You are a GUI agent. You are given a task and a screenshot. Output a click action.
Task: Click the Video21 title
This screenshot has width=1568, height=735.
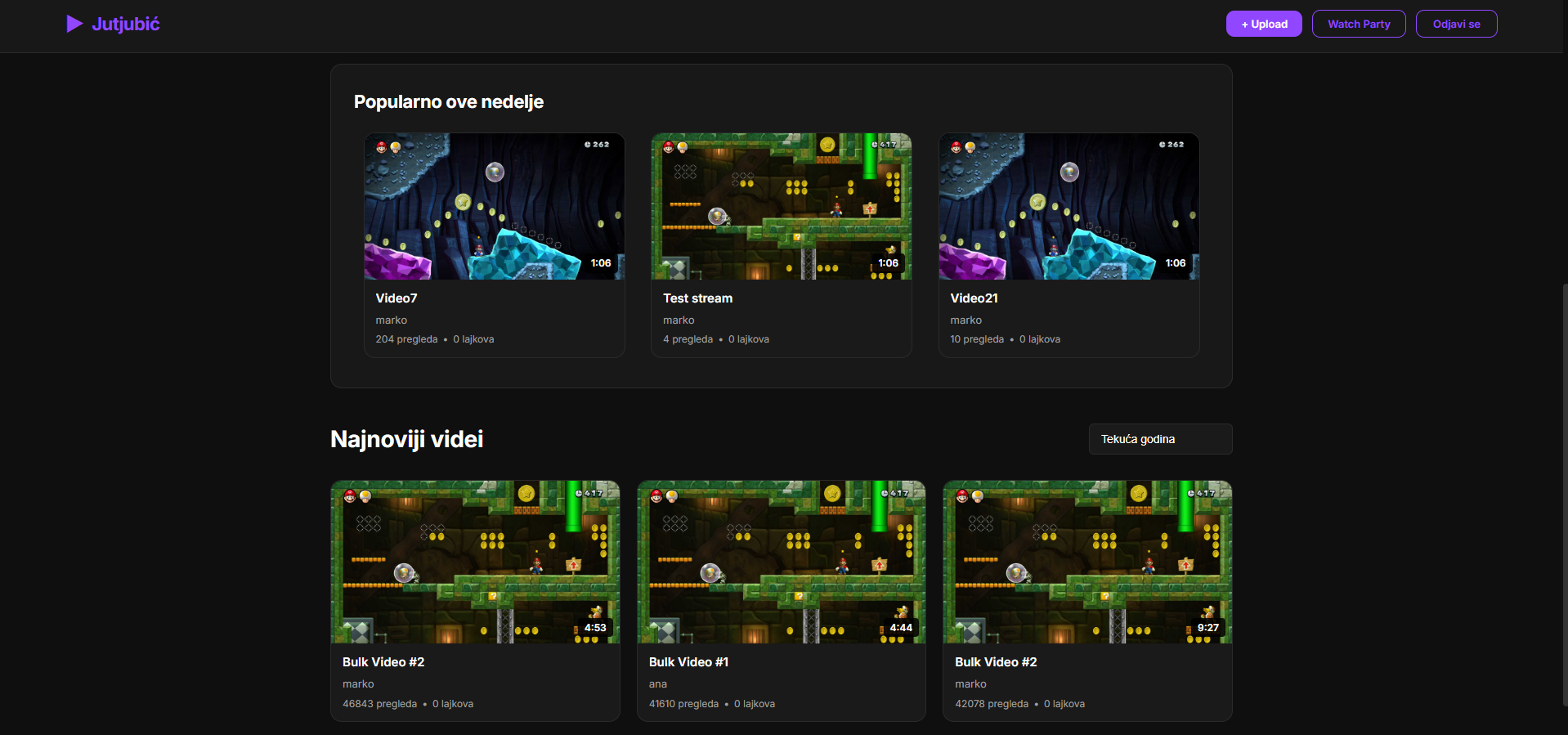974,298
